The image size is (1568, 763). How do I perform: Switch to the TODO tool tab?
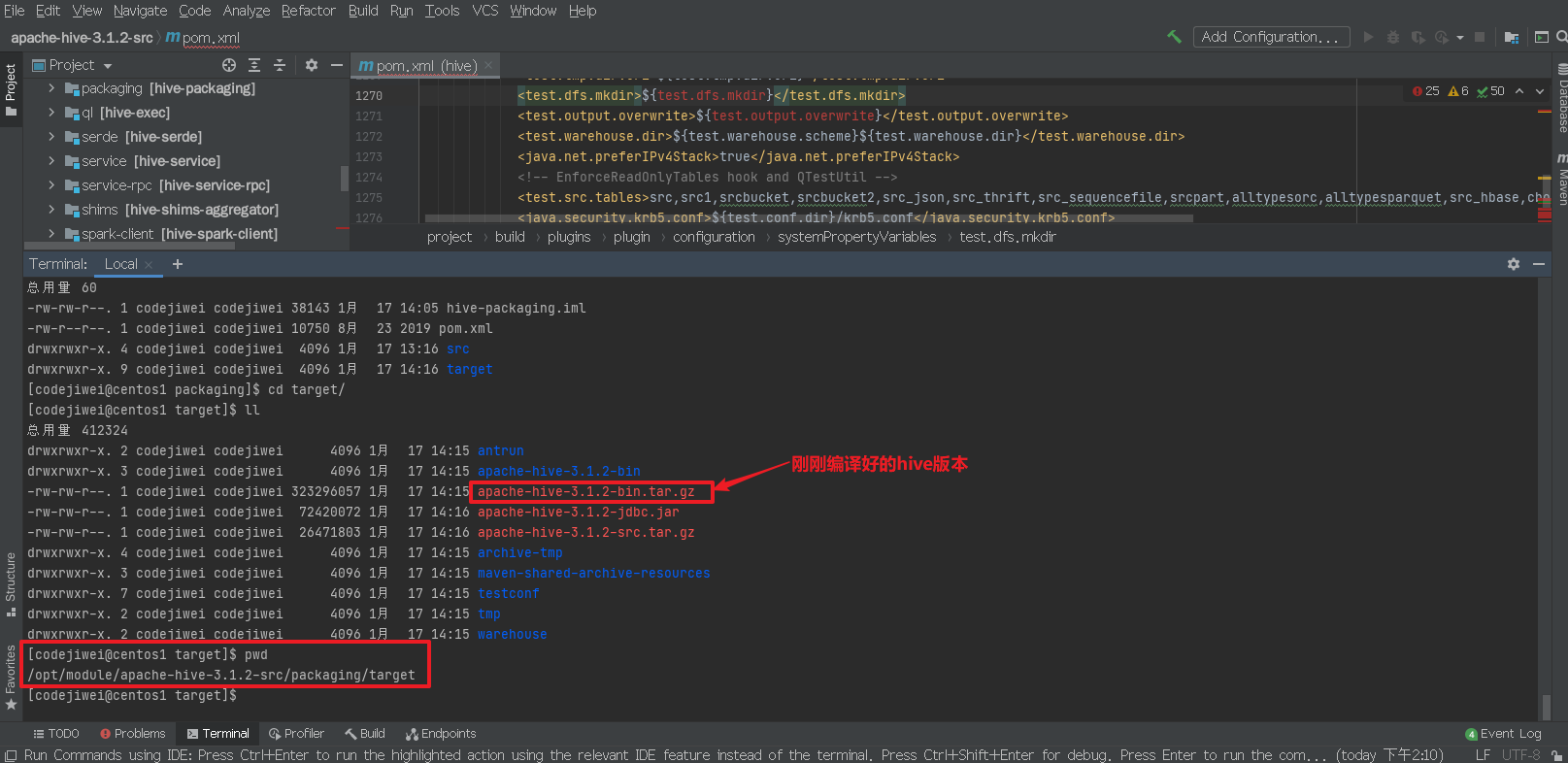point(56,734)
